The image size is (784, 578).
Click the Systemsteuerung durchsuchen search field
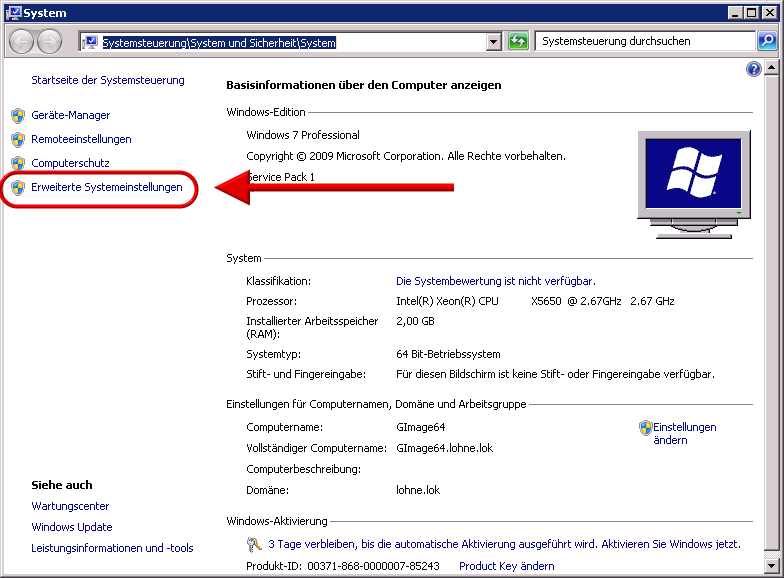pyautogui.click(x=645, y=42)
